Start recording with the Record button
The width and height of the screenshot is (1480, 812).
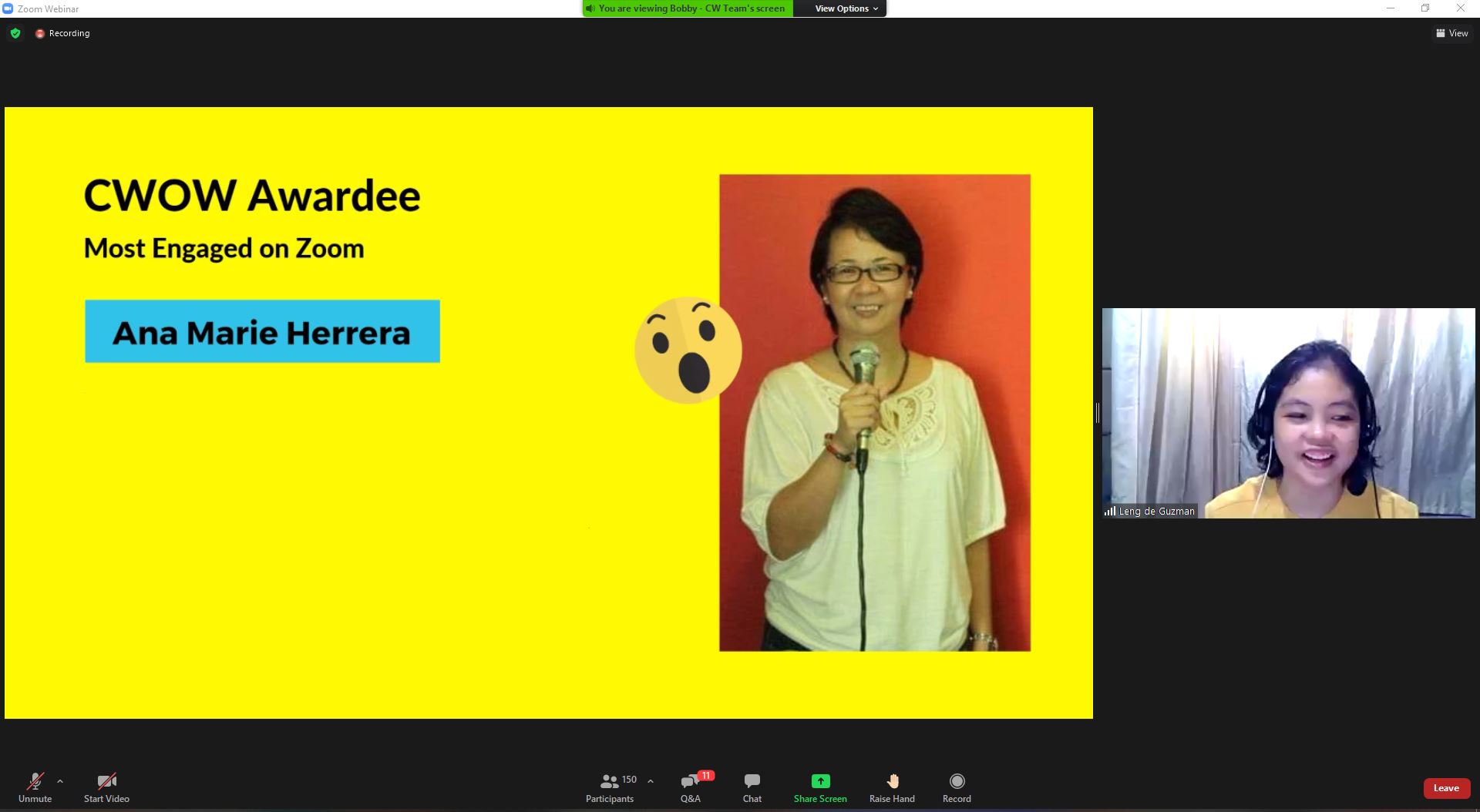(x=957, y=787)
